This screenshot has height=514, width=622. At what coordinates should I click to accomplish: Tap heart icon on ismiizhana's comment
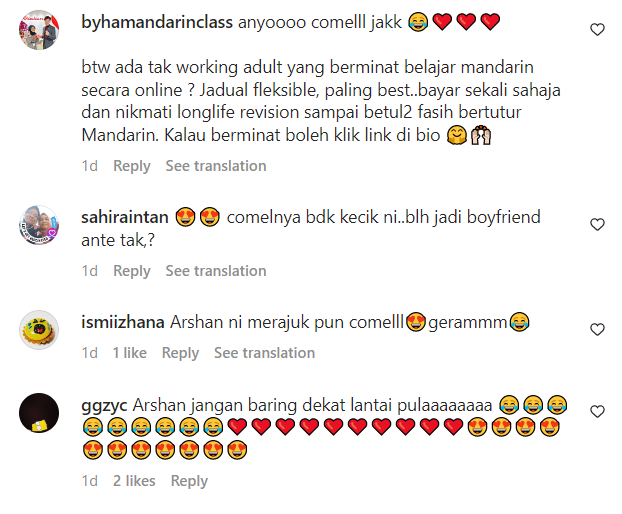(597, 329)
